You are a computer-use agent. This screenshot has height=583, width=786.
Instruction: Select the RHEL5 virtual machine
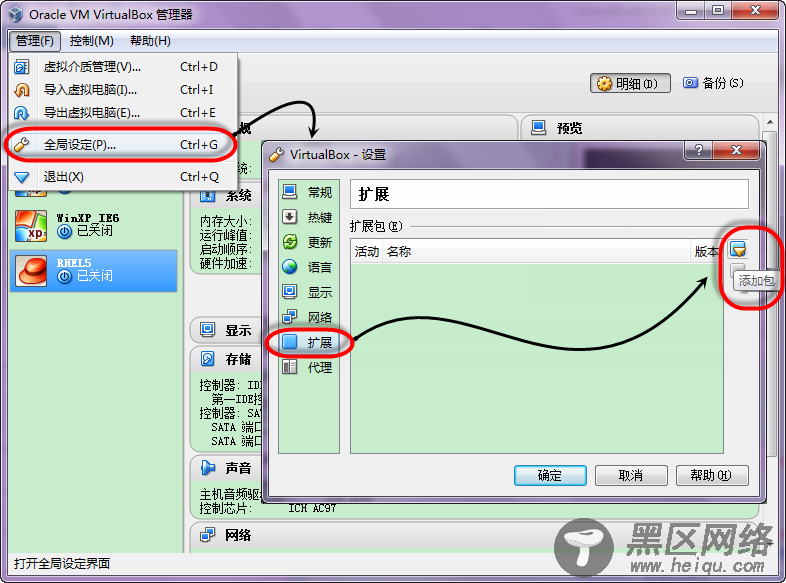94,271
